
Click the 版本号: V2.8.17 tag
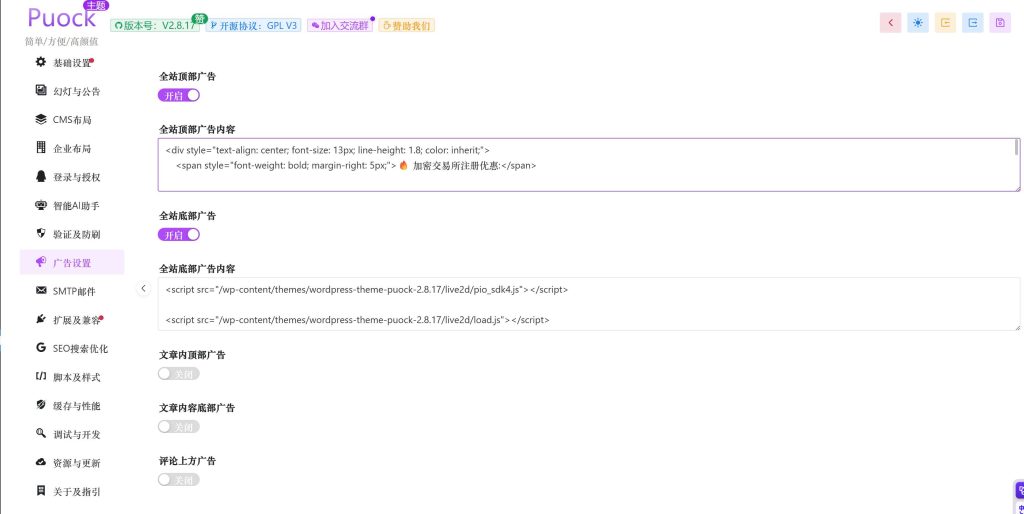[155, 25]
